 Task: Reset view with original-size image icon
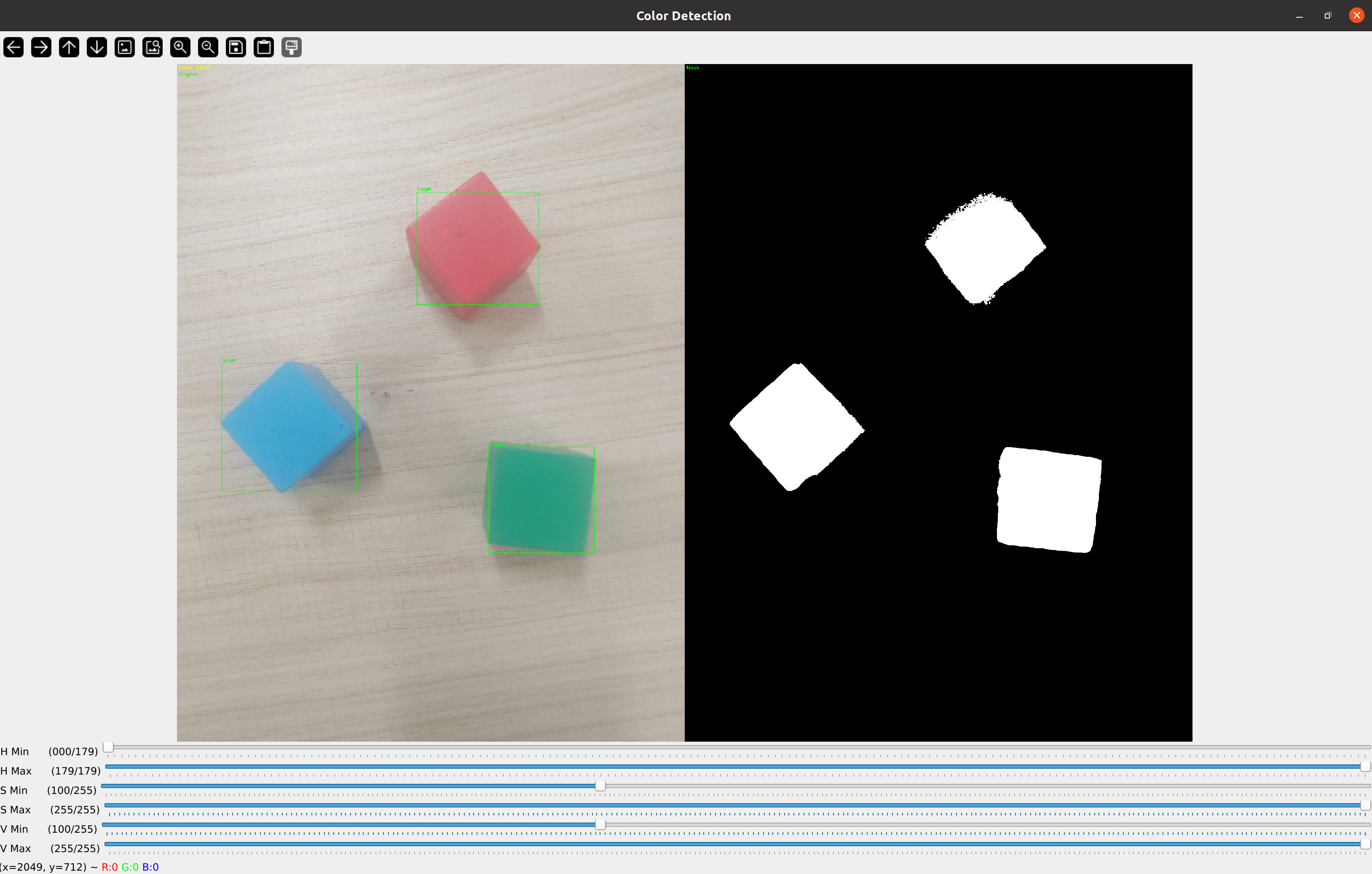pyautogui.click(x=125, y=47)
